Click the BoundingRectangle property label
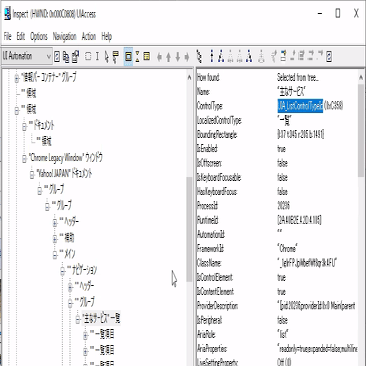Image resolution: width=366 pixels, height=366 pixels. click(217, 135)
